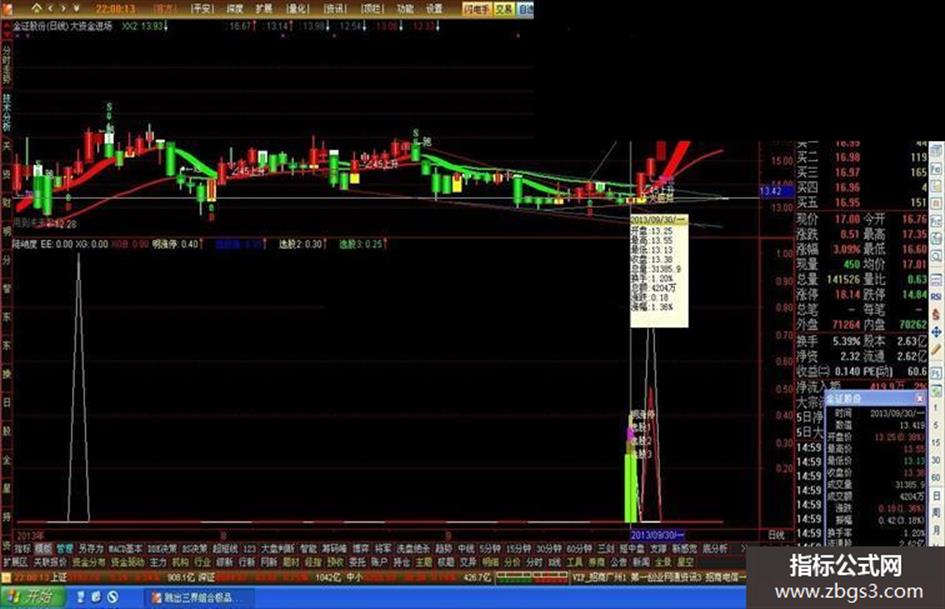945x609 pixels.
Task: Click 买二 price 16.98 in order book
Action: point(847,157)
